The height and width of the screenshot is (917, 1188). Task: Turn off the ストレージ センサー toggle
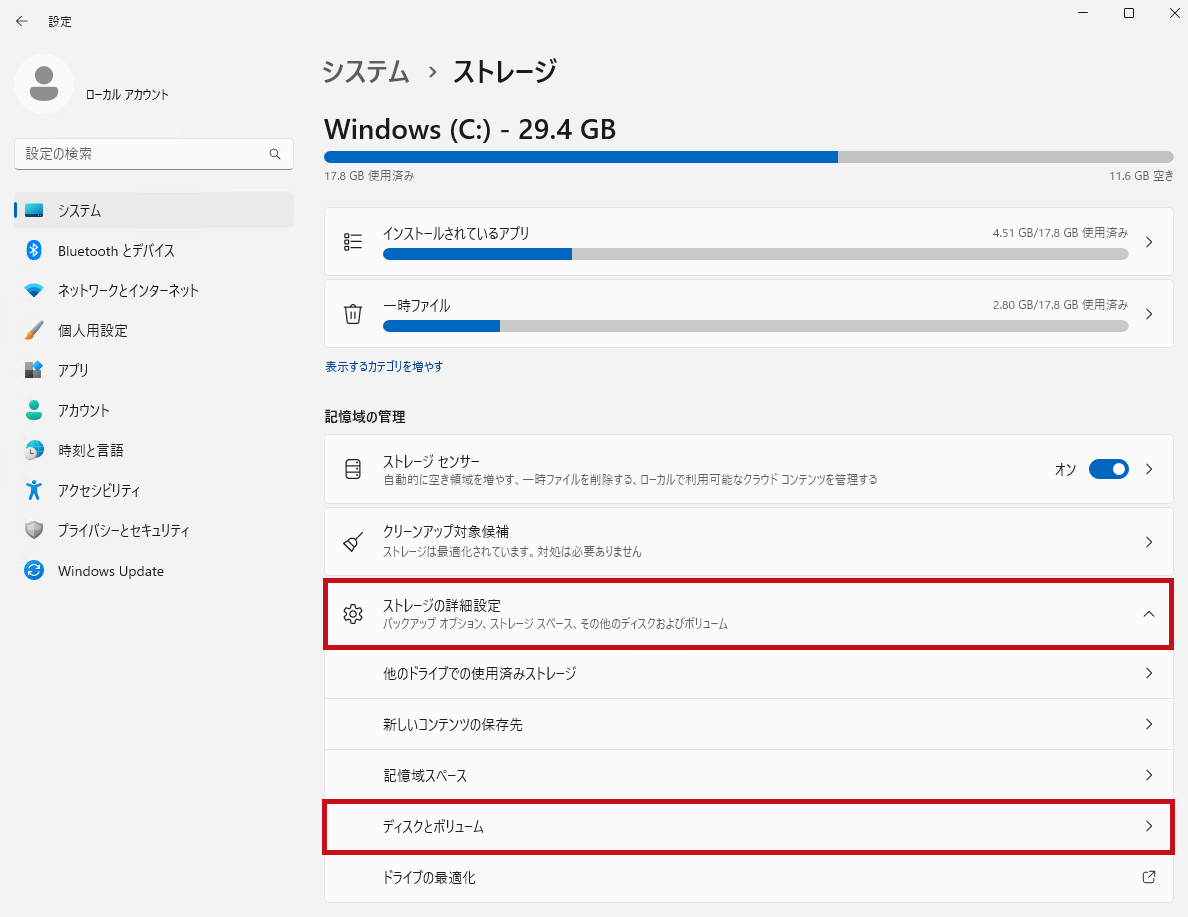point(1108,469)
